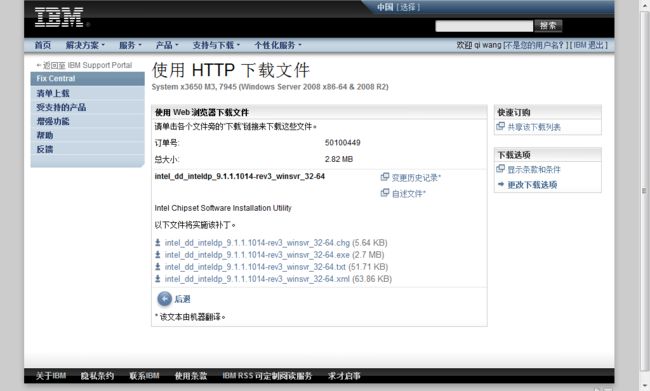Viewport: 650px width, 391px height.
Task: Open 求才启事 footer link
Action: tap(344, 376)
